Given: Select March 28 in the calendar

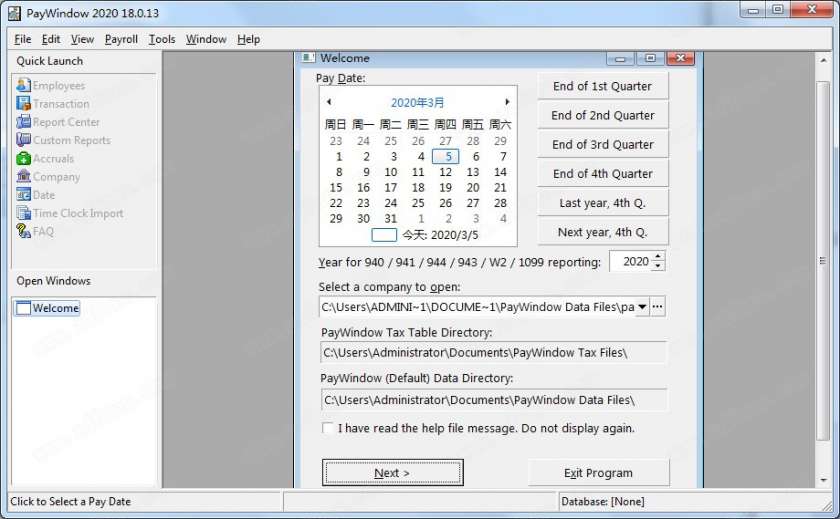Looking at the screenshot, I should tap(500, 203).
